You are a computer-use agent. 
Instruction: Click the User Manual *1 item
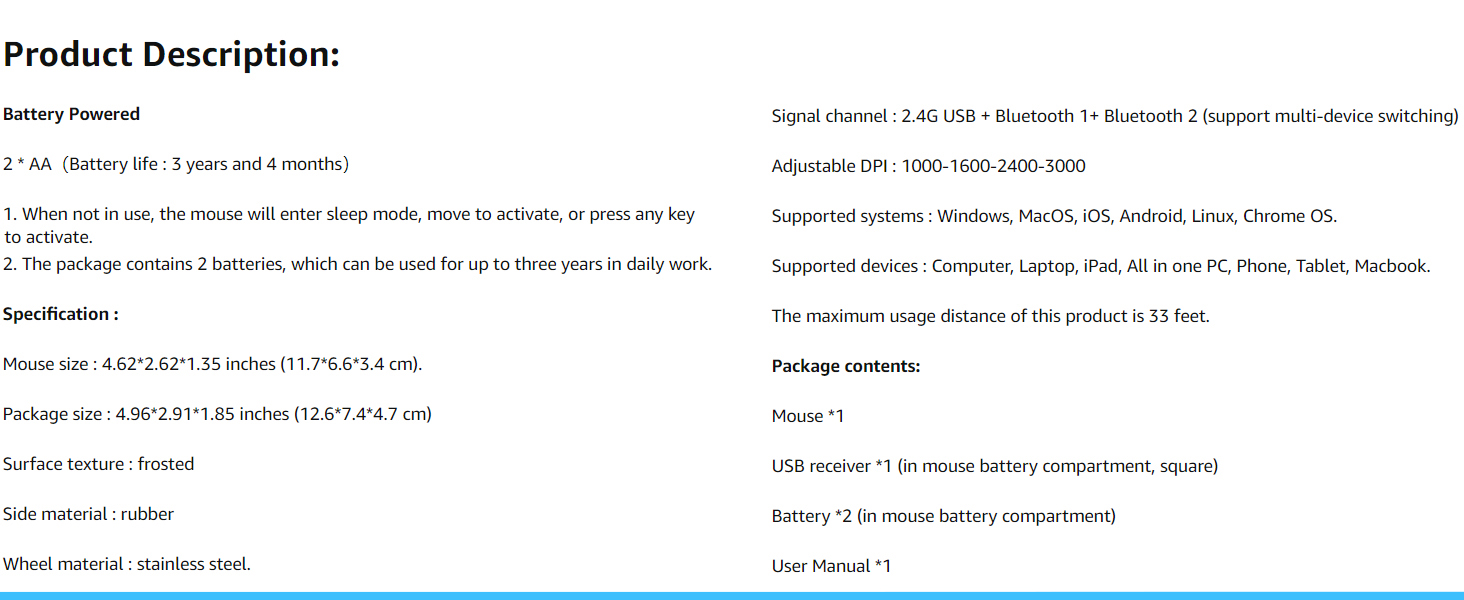[831, 566]
